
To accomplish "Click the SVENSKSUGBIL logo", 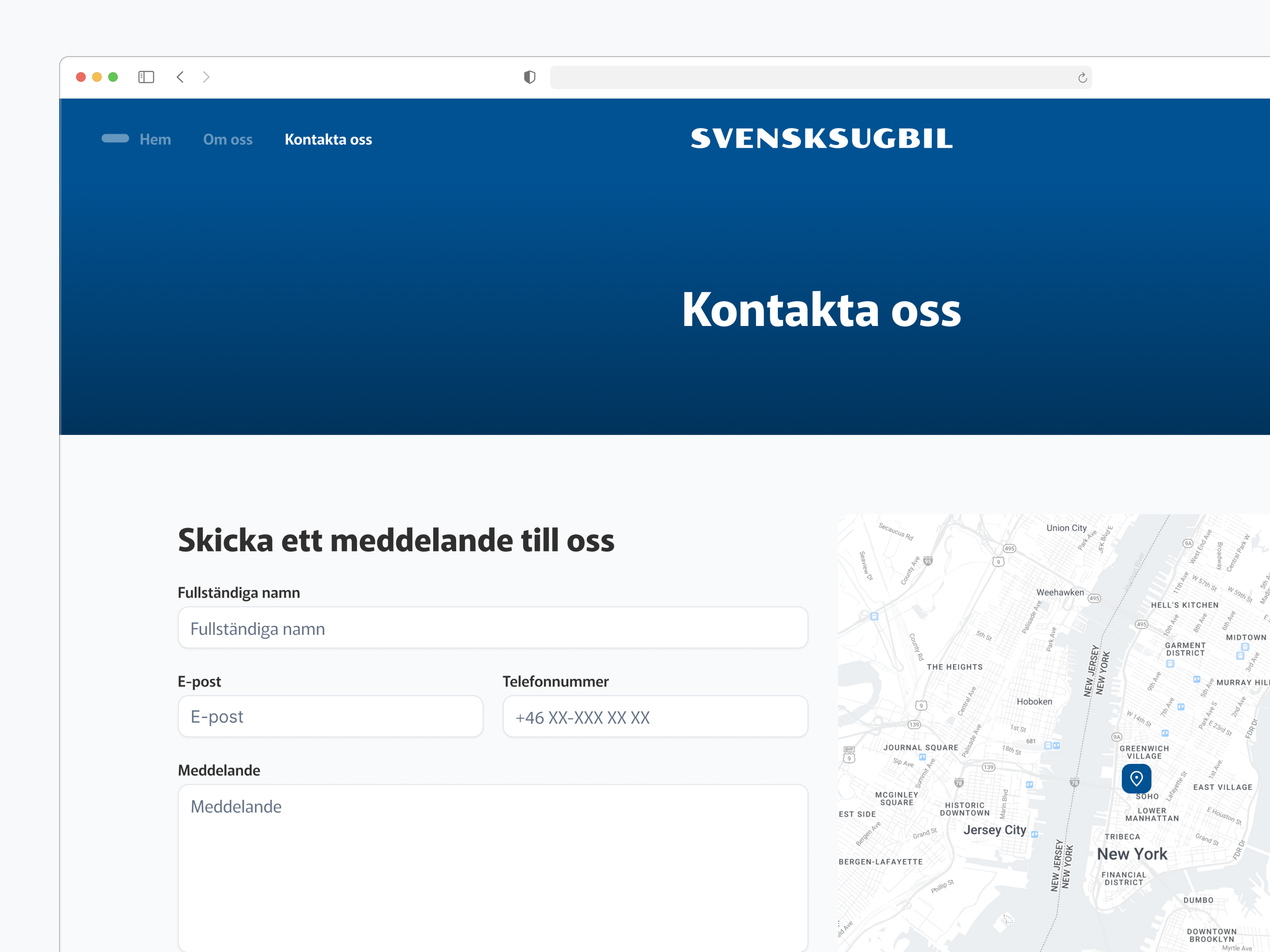I will click(822, 138).
